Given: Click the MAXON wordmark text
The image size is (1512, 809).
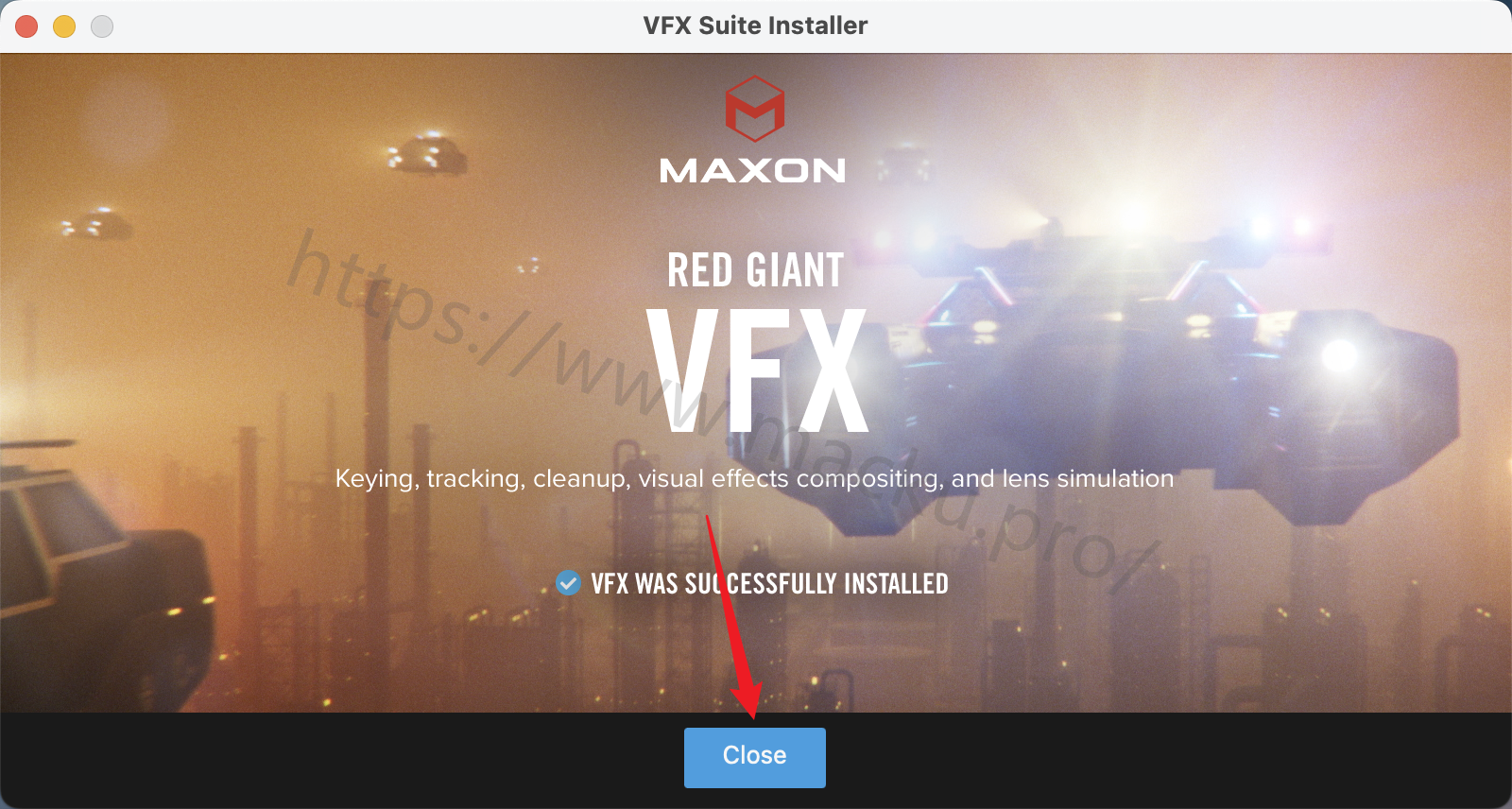Looking at the screenshot, I should 753,171.
